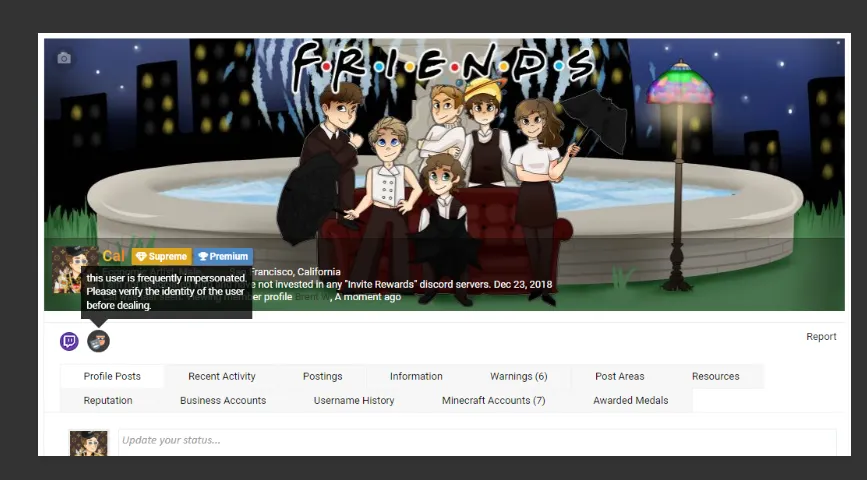Open the Recent Activity tab
The image size is (867, 480).
pyautogui.click(x=222, y=376)
